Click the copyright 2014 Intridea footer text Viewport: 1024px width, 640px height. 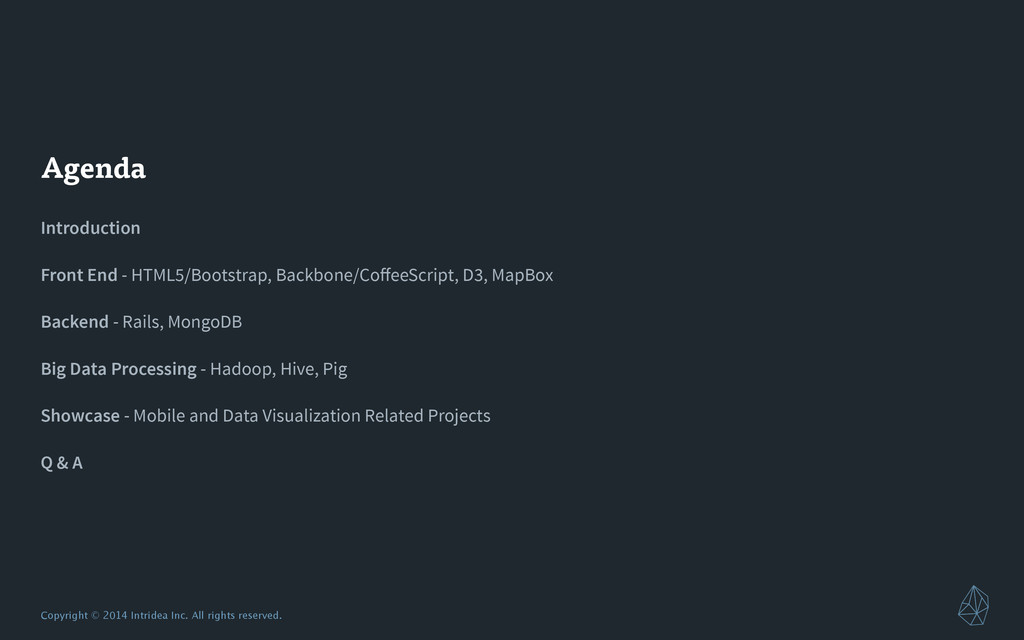coord(161,615)
